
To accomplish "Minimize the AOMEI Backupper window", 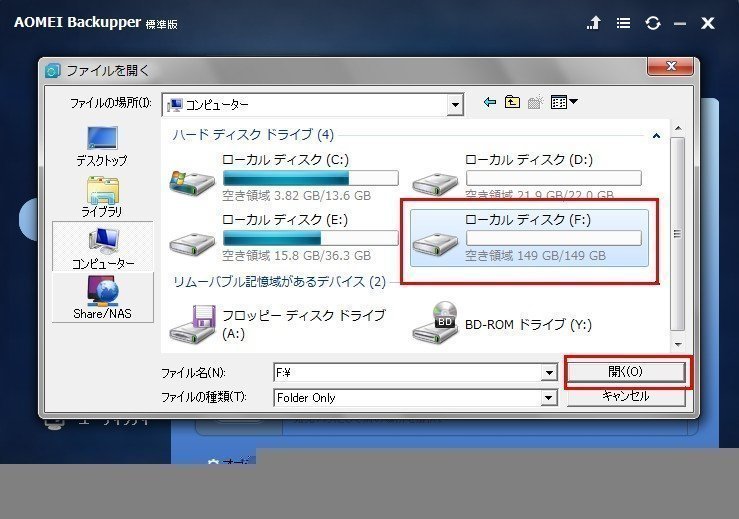I will [x=680, y=23].
